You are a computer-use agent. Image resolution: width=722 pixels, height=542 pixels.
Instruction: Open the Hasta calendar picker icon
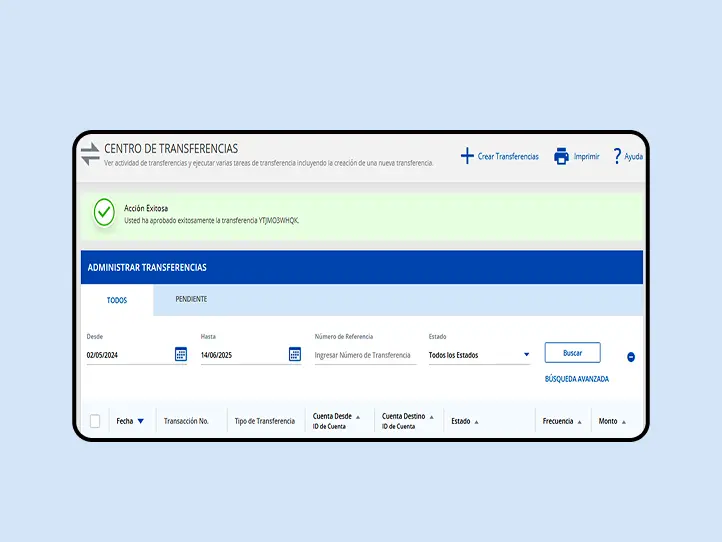click(295, 354)
